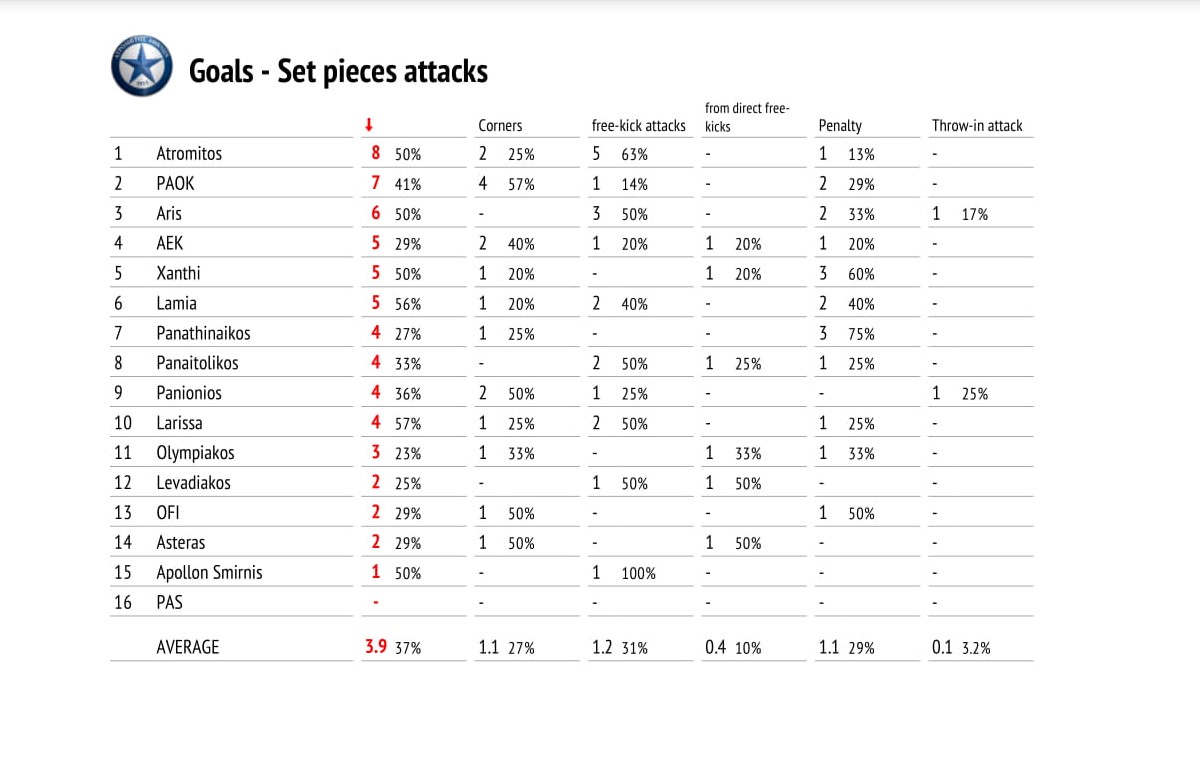
Task: Select the Aris team name
Action: [169, 214]
